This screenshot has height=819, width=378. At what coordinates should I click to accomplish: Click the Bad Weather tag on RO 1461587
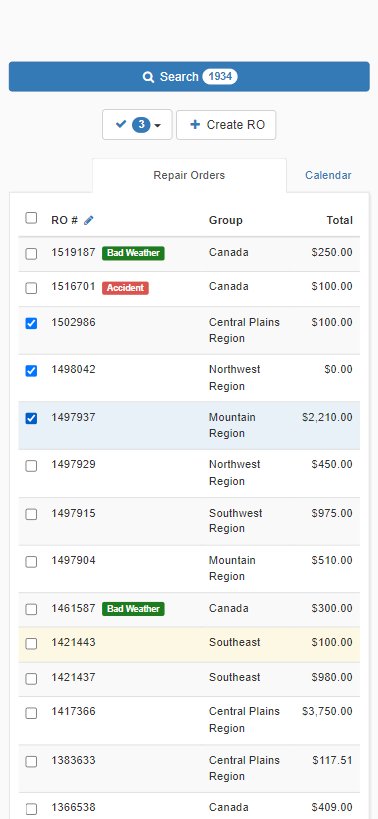133,609
